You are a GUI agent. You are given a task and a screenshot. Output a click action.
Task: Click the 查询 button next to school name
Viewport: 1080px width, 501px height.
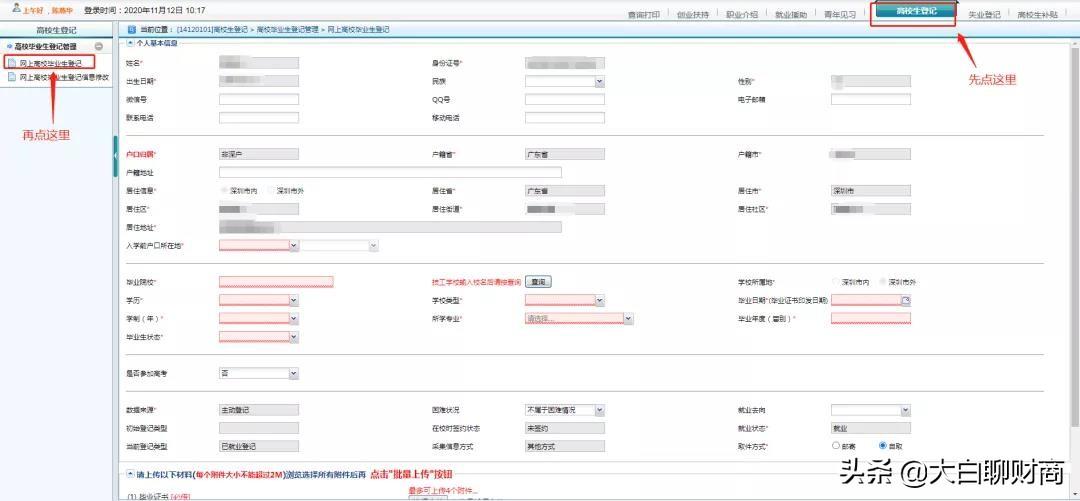pos(539,282)
